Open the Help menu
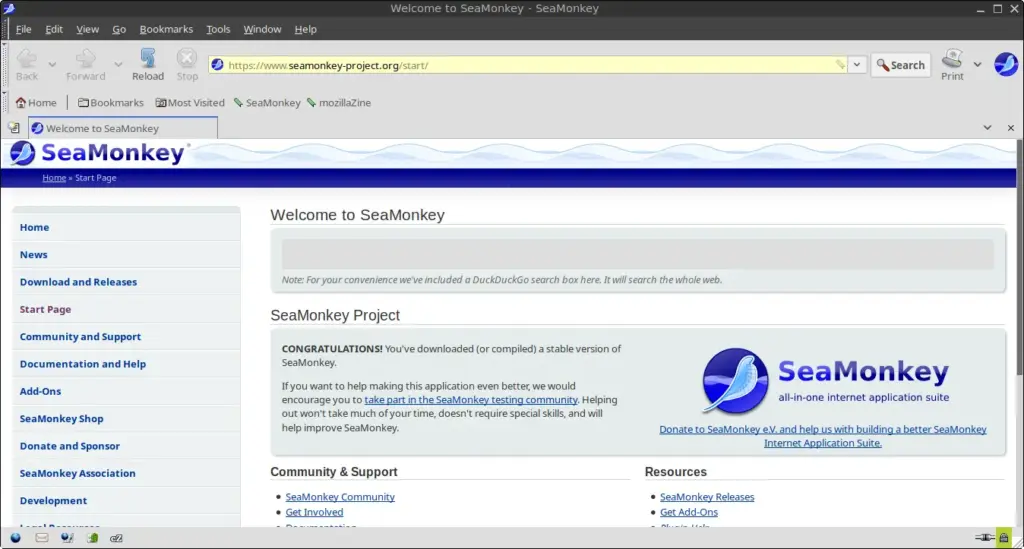The height and width of the screenshot is (549, 1024). point(305,29)
